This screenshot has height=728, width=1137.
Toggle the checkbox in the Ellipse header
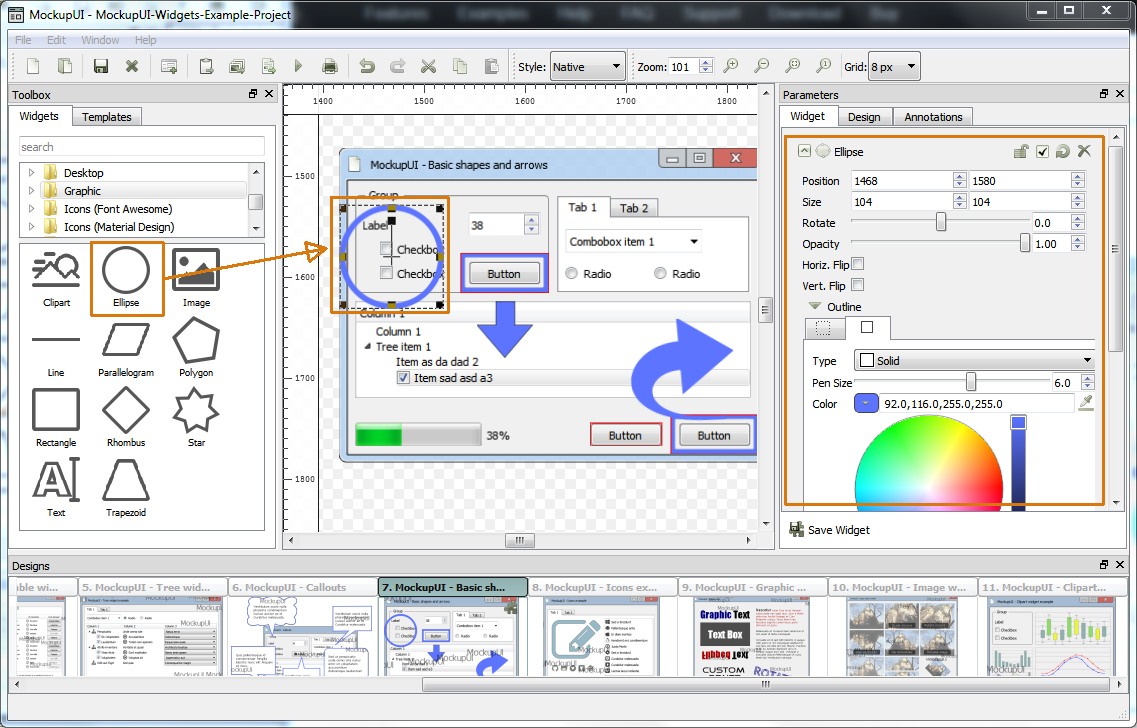(1042, 151)
